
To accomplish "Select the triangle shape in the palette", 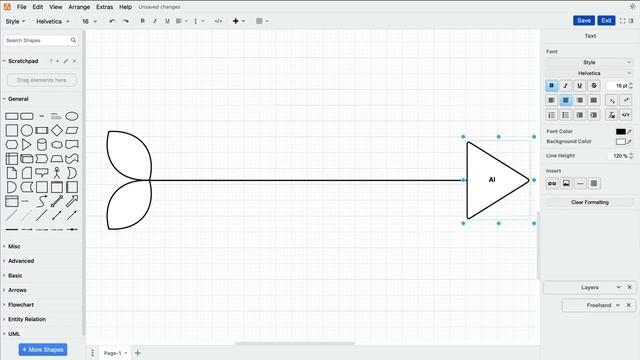I will 27,144.
